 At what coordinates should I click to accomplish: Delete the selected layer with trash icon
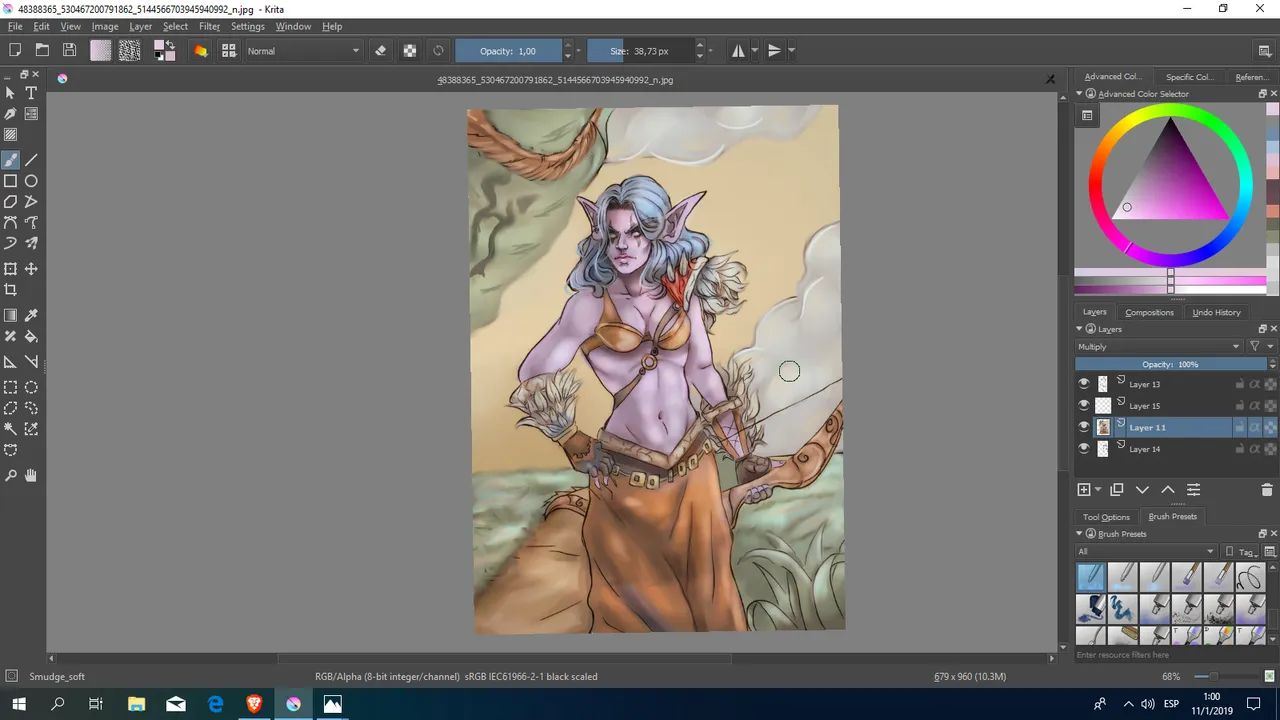tap(1268, 490)
